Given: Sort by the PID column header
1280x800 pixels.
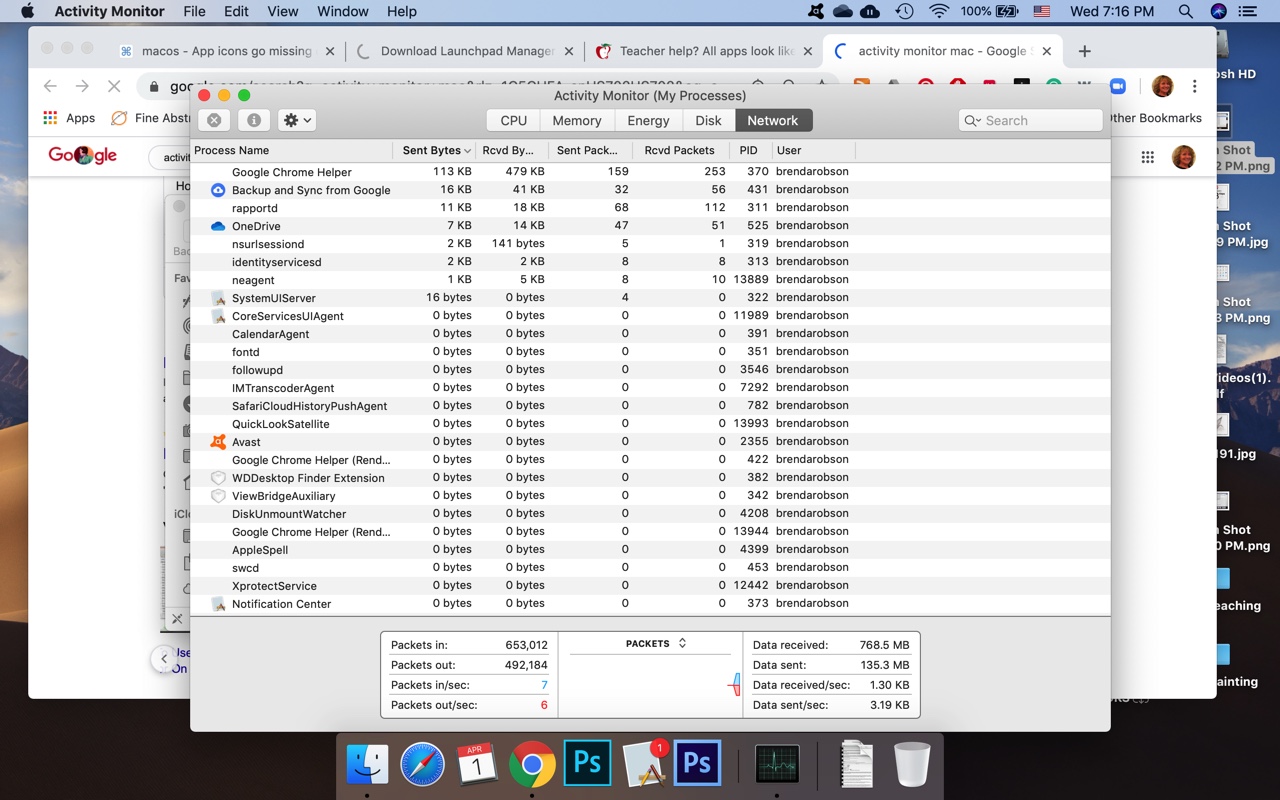Looking at the screenshot, I should click(x=749, y=150).
